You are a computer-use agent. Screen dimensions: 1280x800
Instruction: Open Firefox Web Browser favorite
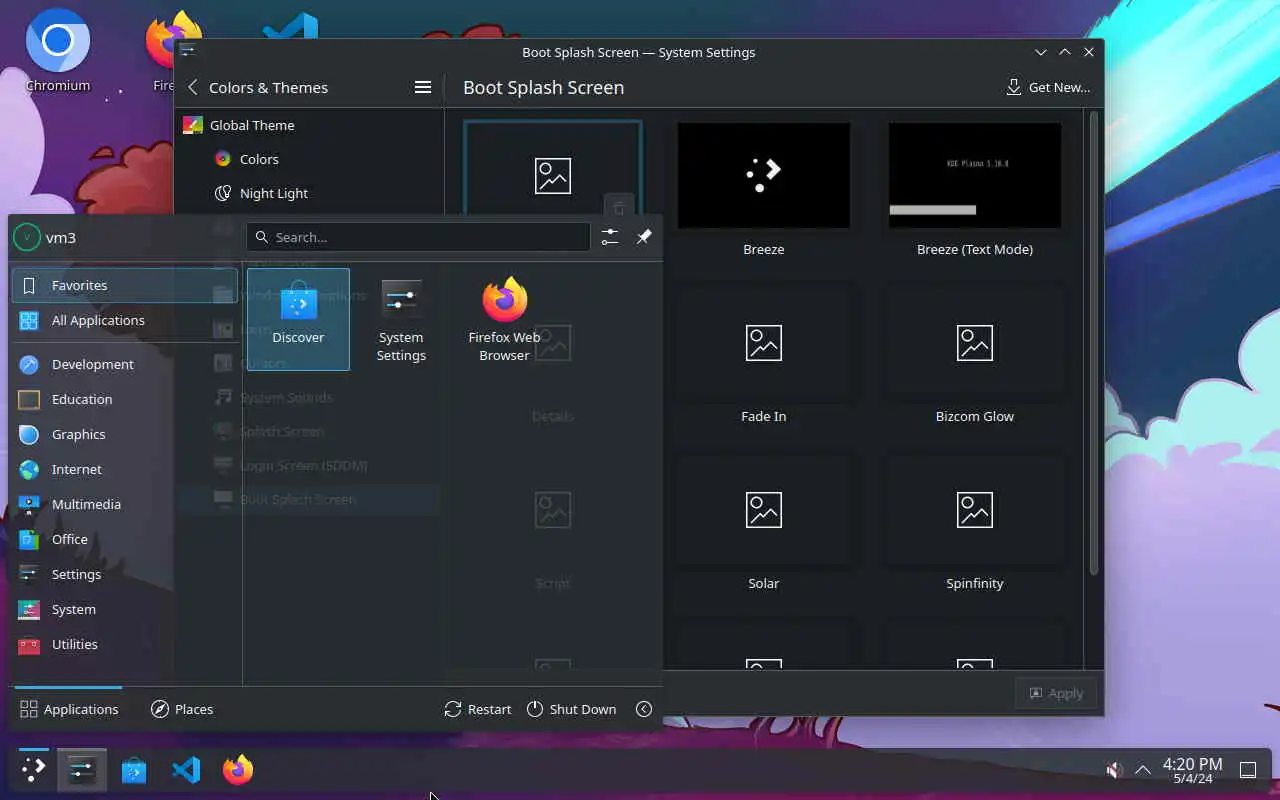coord(504,319)
